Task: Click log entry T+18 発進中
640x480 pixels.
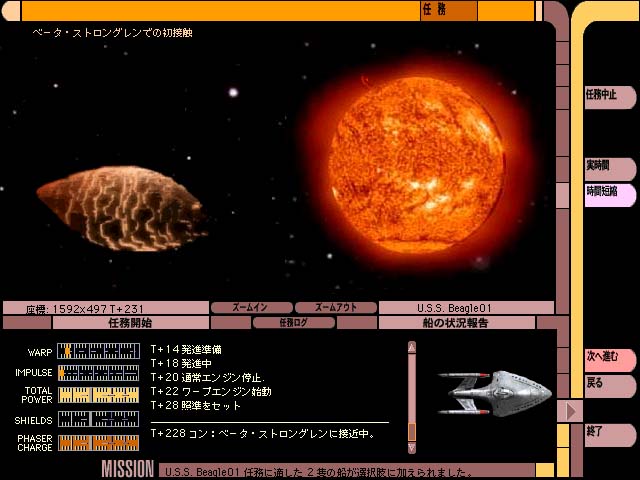Action: pyautogui.click(x=181, y=363)
